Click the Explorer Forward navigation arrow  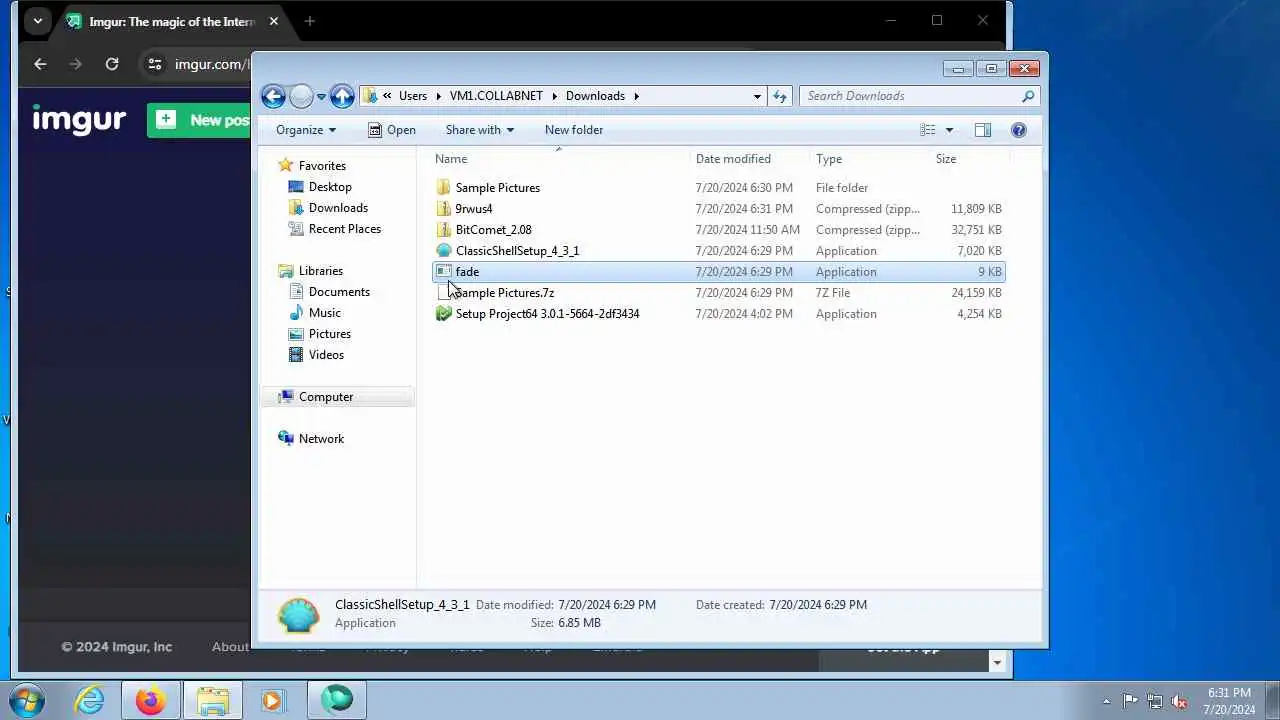coord(301,96)
